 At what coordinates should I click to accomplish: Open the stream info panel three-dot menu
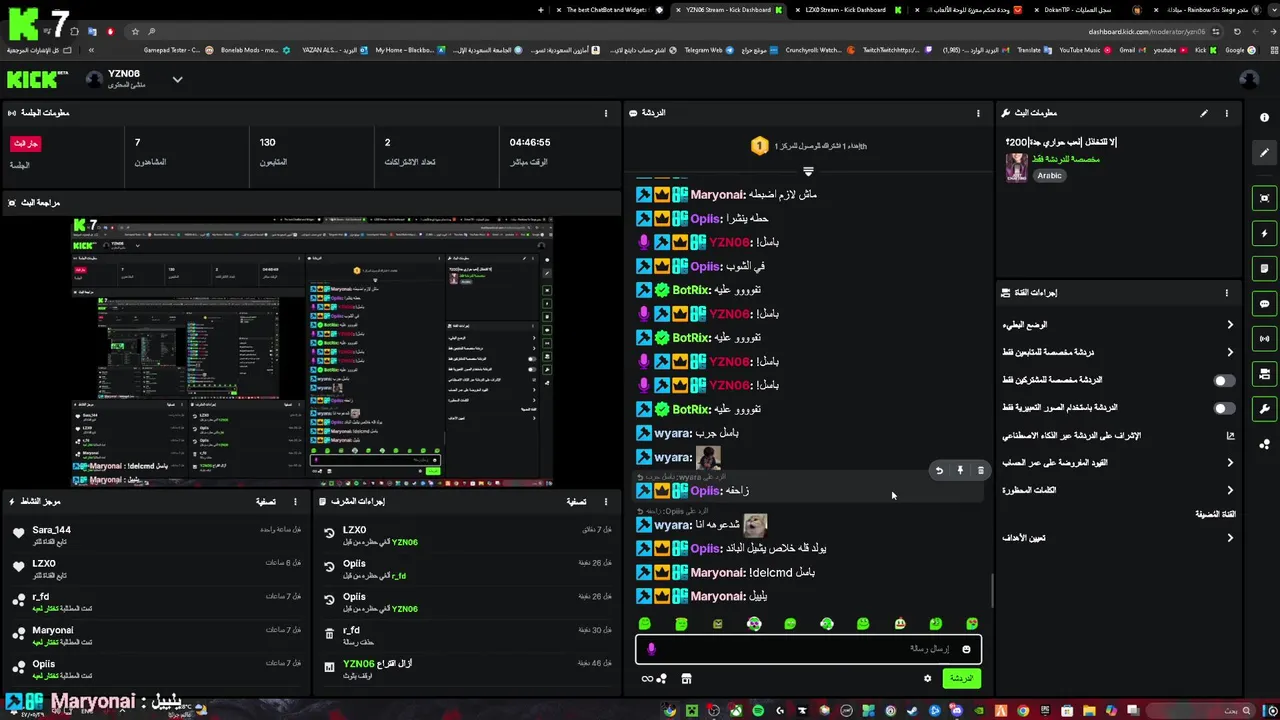(x=1226, y=113)
